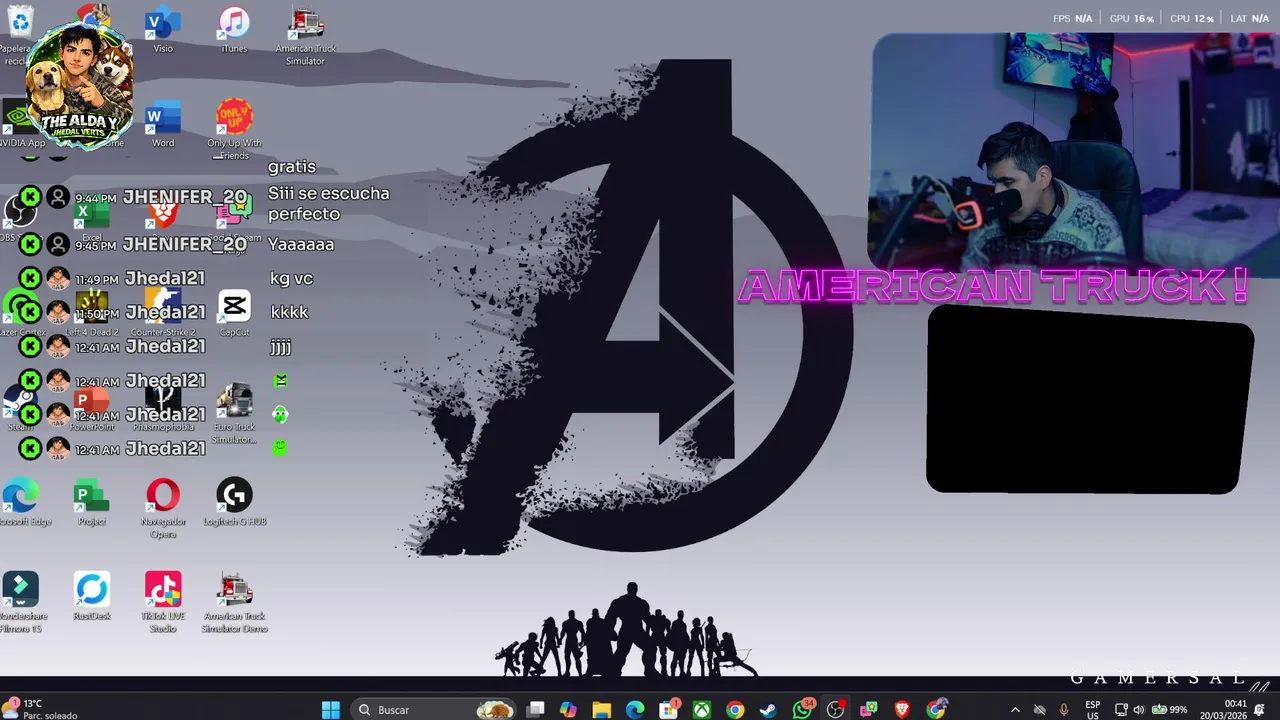Open the ESP US language switcher
Screen dimensions: 1280x720
click(x=1092, y=710)
